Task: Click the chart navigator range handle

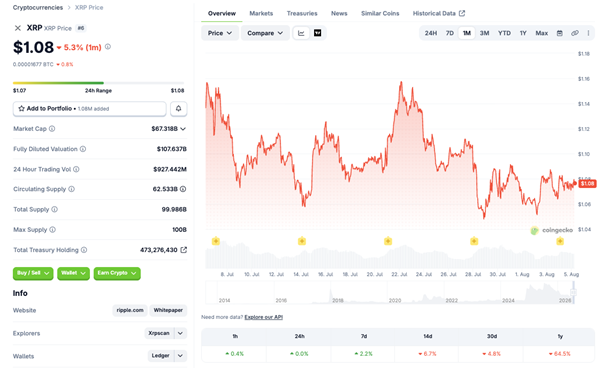Action: point(573,292)
